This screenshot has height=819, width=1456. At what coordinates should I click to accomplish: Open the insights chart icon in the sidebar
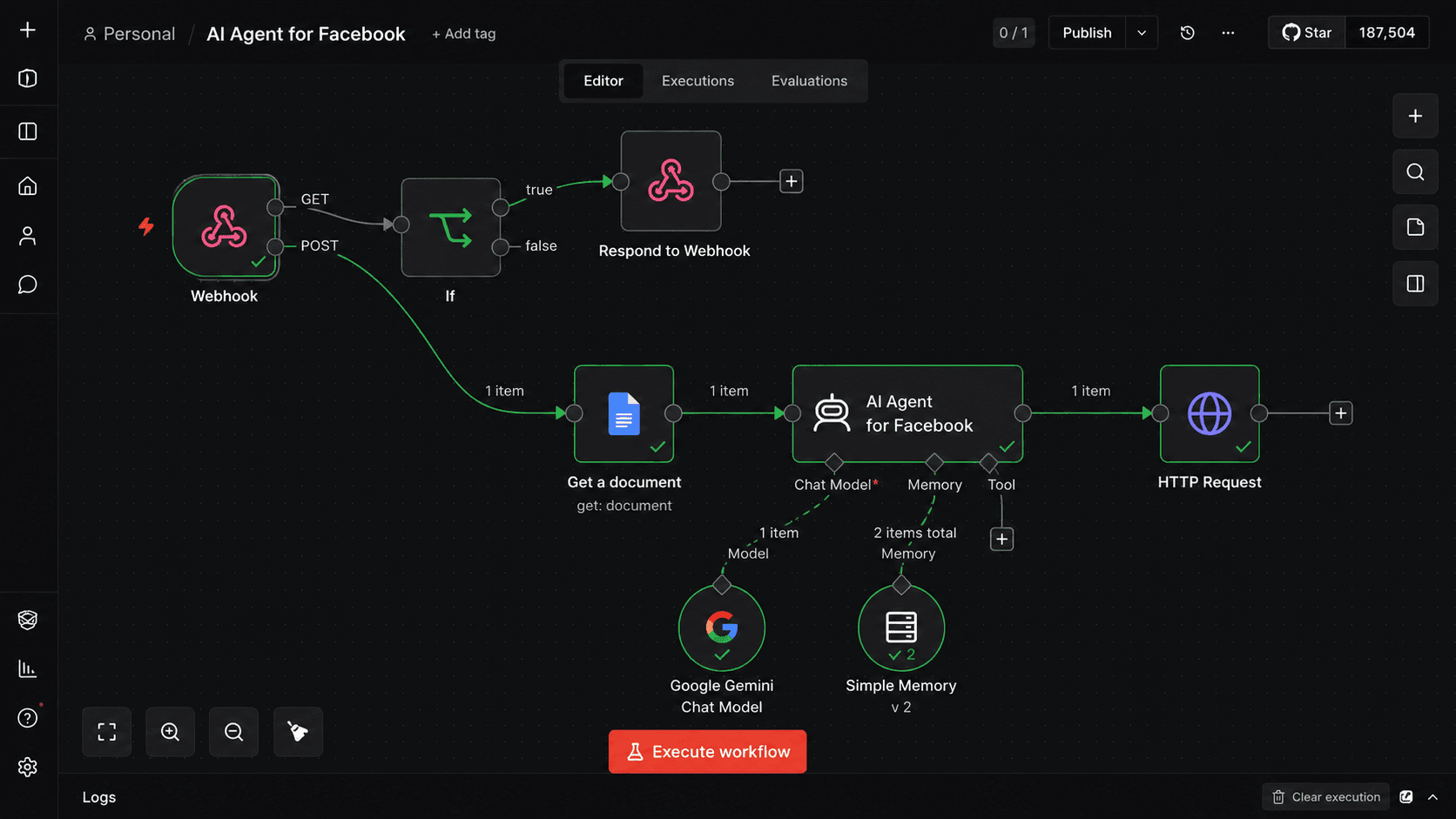pos(28,668)
